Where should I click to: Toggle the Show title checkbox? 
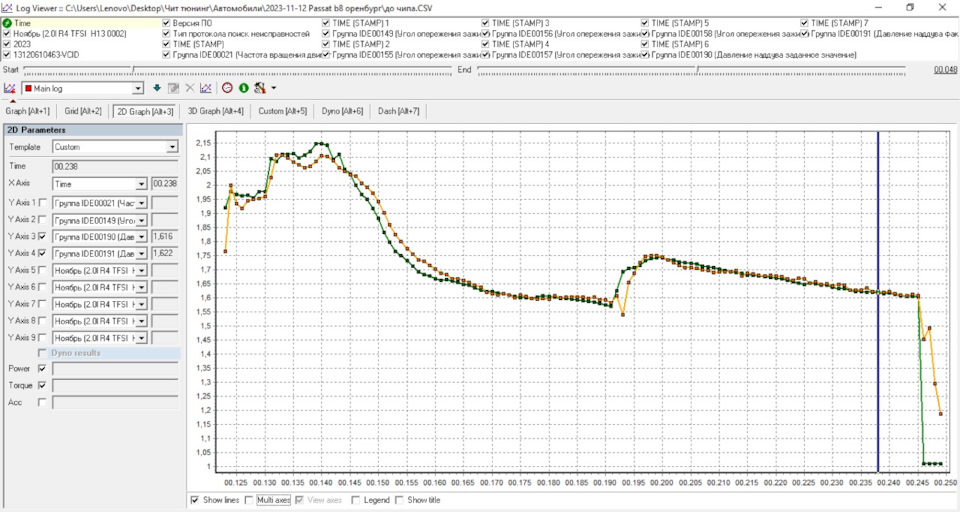click(x=400, y=499)
